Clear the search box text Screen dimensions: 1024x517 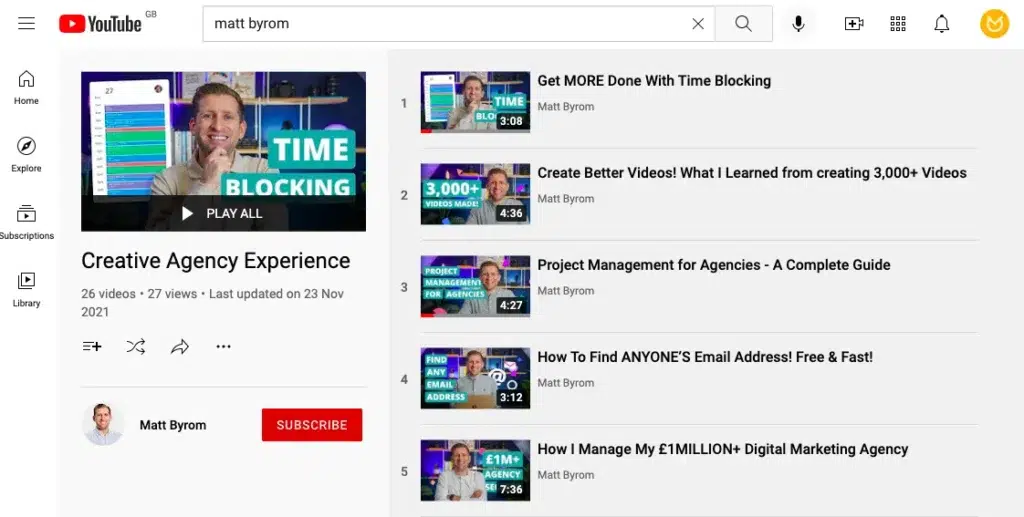pos(698,24)
